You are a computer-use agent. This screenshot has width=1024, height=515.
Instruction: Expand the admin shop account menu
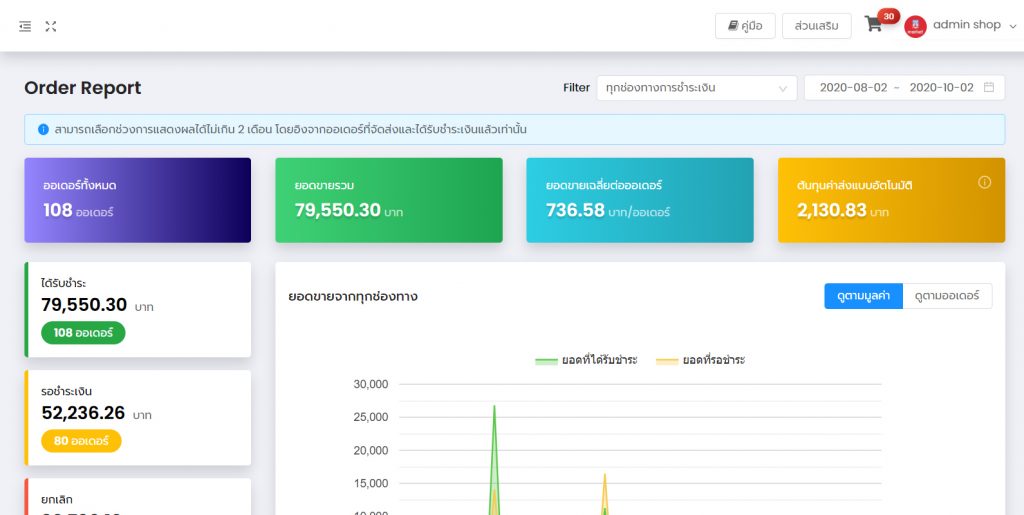(1013, 26)
